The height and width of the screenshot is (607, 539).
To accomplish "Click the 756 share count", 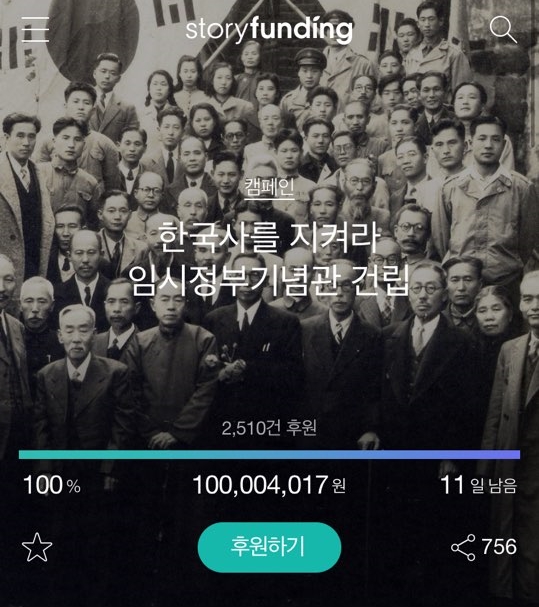I will [499, 547].
